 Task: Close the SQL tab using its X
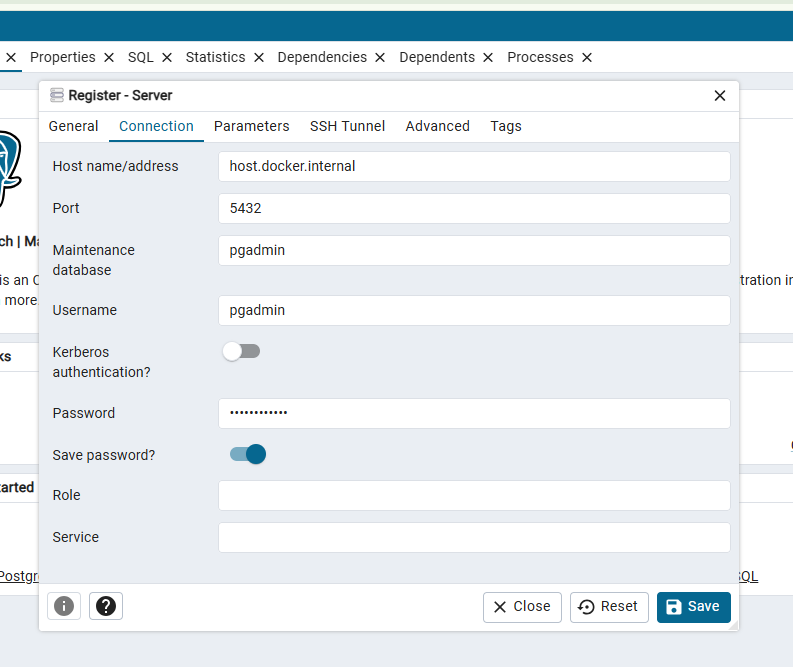pos(167,58)
